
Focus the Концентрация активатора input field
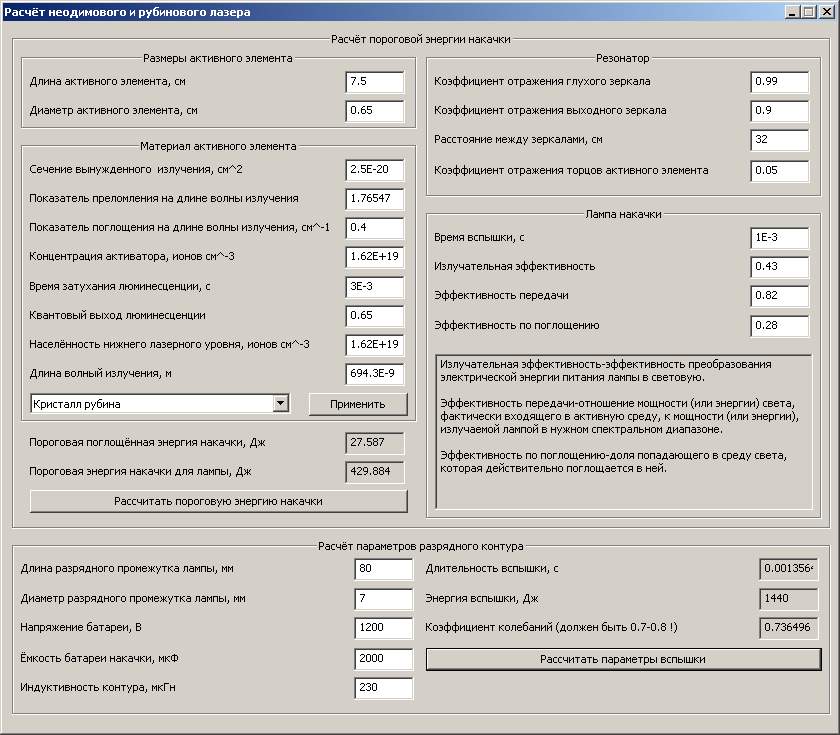(374, 257)
